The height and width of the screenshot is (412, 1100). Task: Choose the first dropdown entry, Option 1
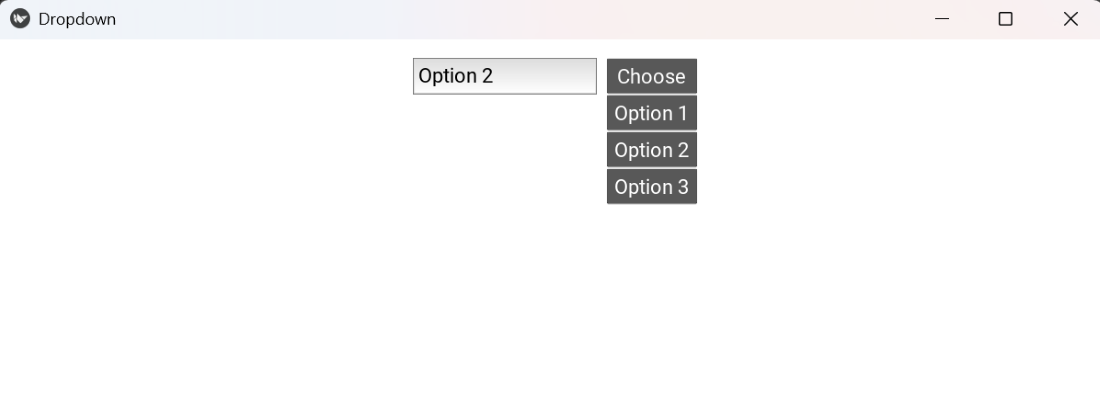click(651, 113)
